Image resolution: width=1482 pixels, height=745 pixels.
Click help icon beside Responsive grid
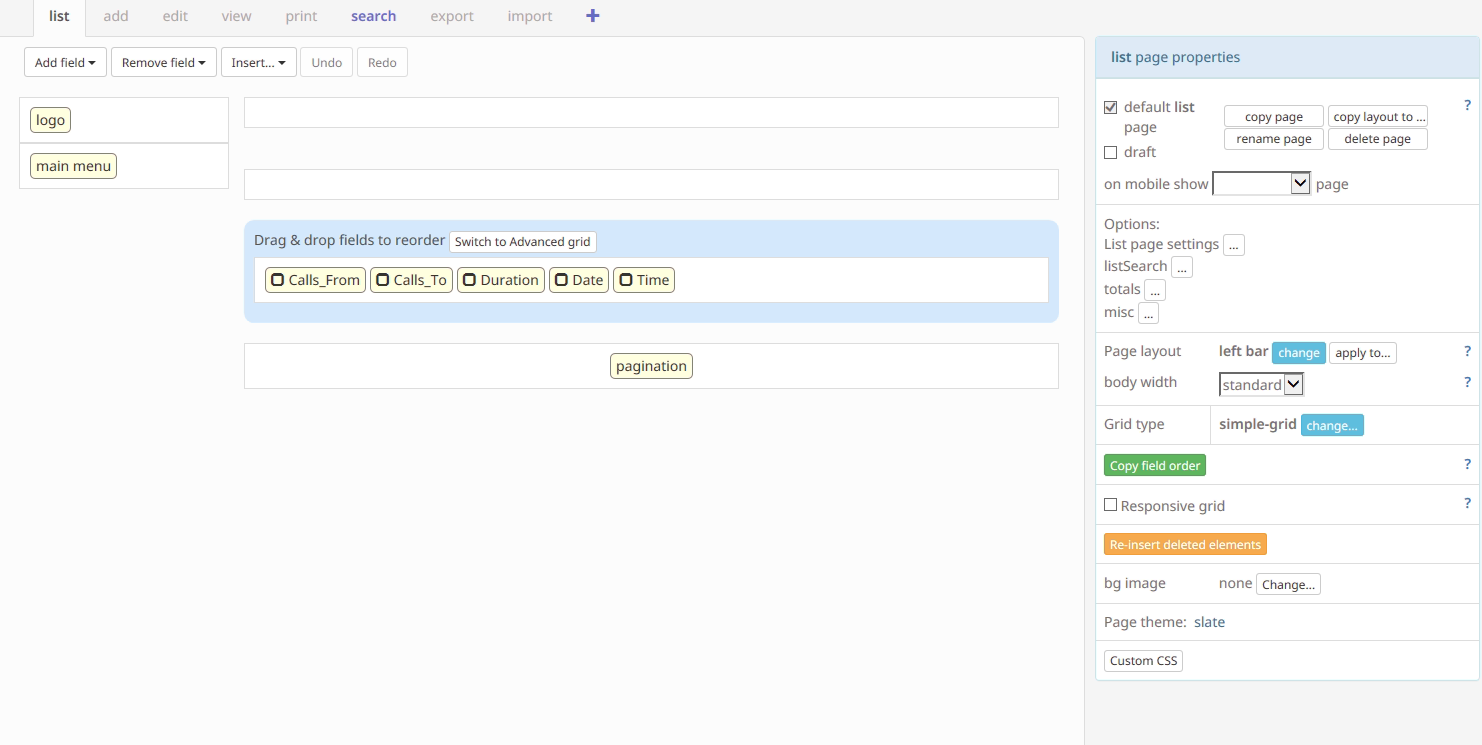1467,503
